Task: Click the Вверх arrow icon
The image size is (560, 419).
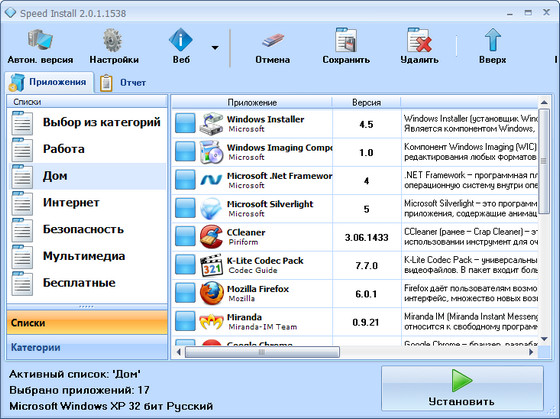Action: pos(492,39)
